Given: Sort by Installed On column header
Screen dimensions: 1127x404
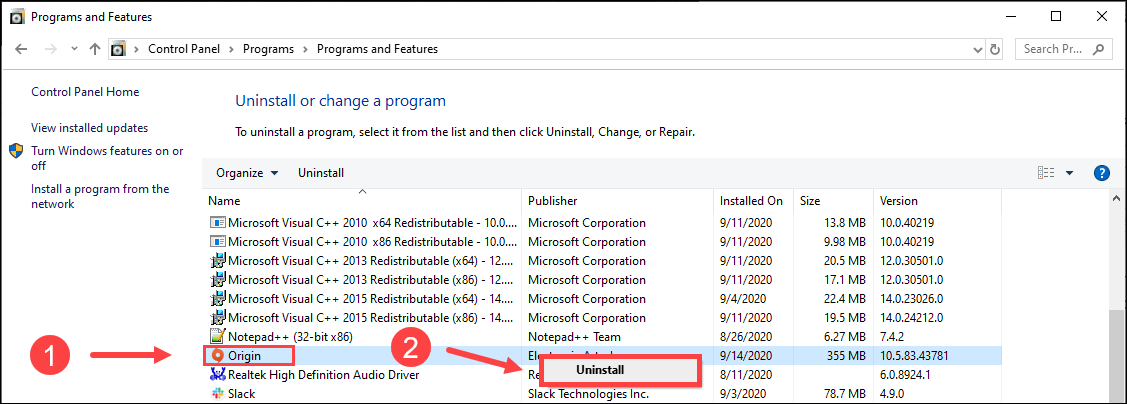Looking at the screenshot, I should pos(753,201).
